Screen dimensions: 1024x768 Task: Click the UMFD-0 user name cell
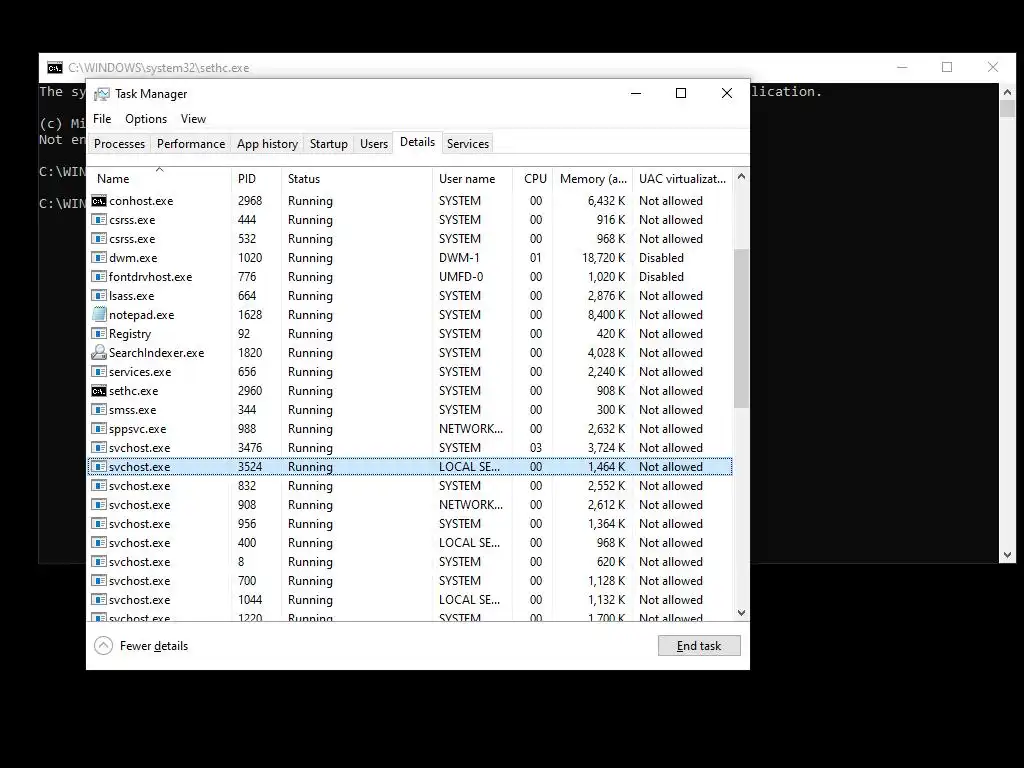[x=461, y=277]
